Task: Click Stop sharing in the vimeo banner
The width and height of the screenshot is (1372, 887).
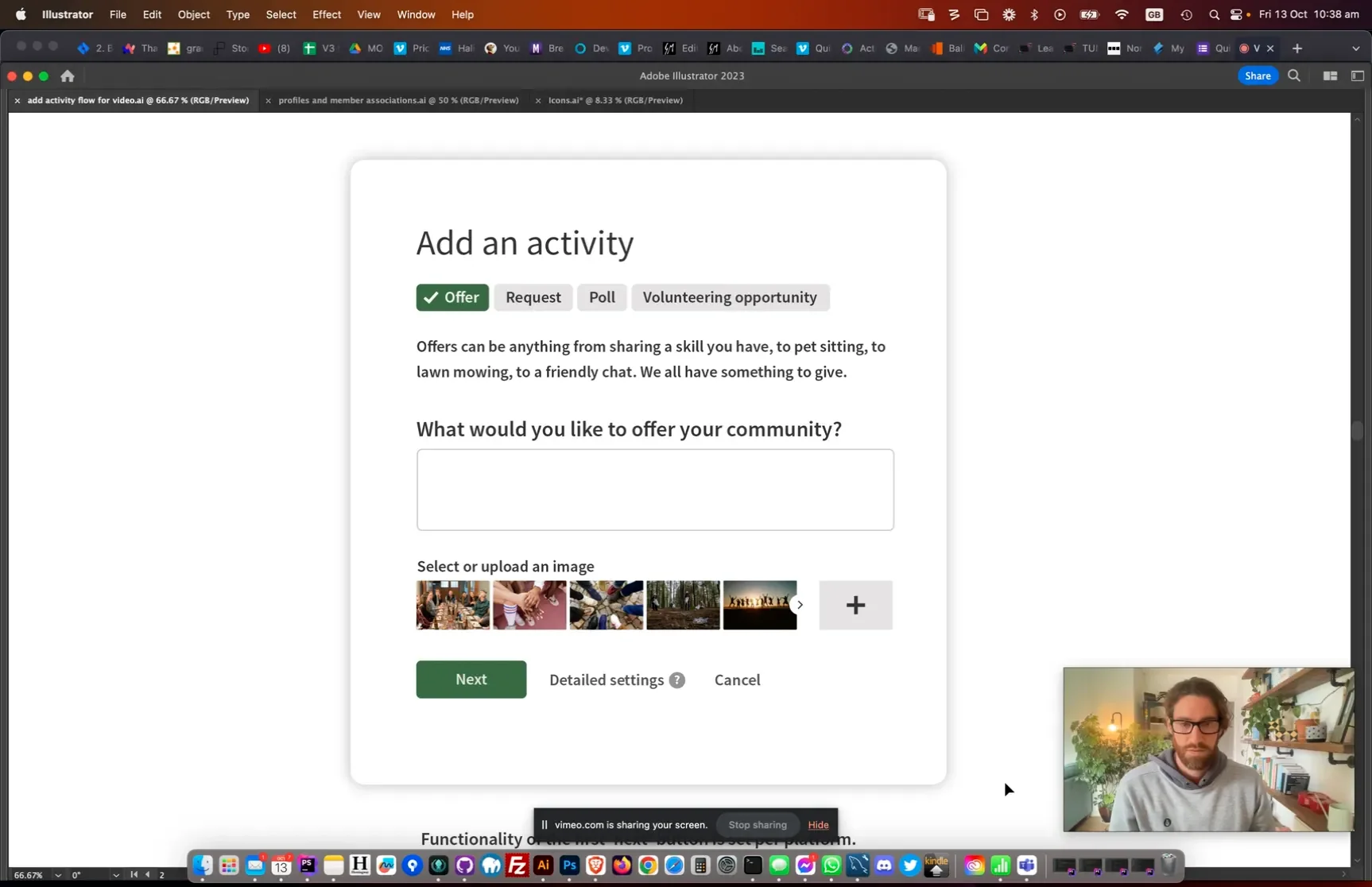Action: click(x=756, y=825)
